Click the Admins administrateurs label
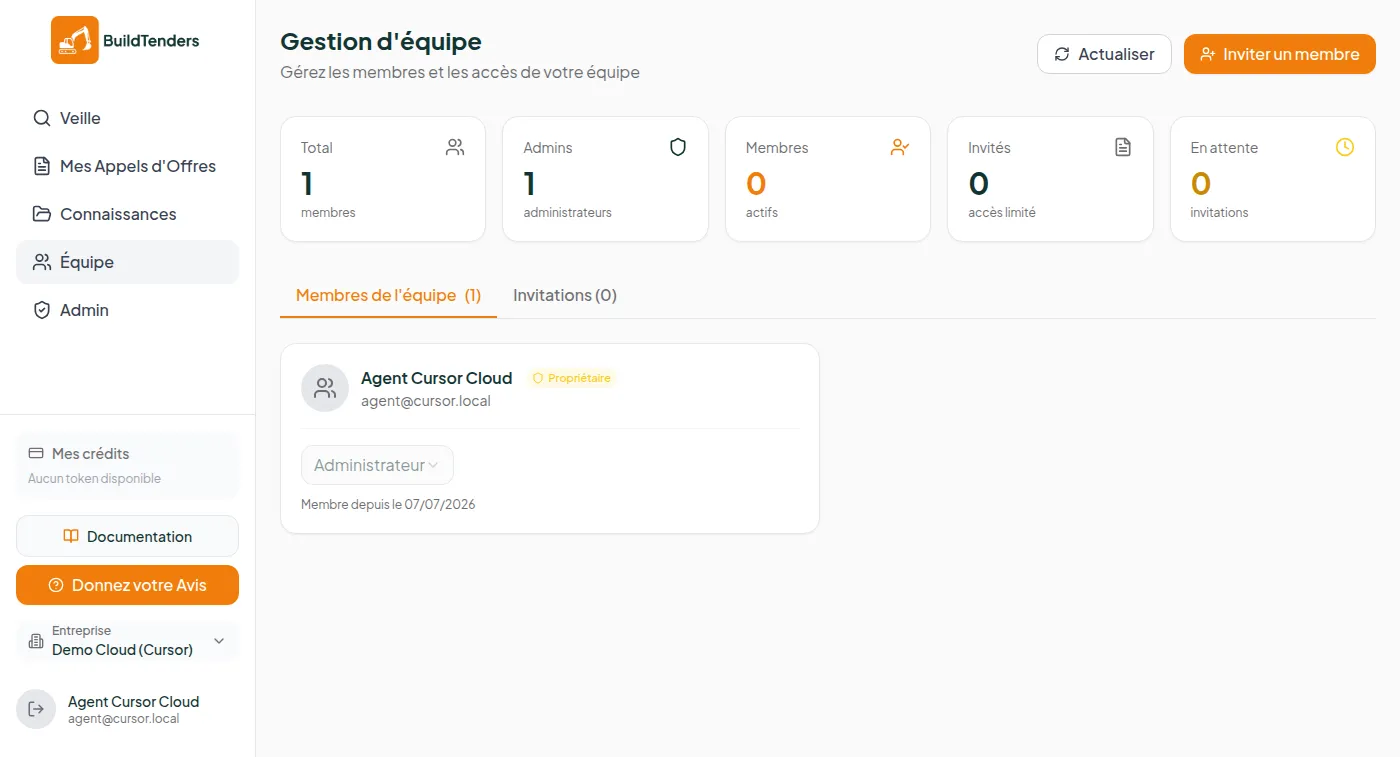The height and width of the screenshot is (757, 1400). click(x=568, y=212)
